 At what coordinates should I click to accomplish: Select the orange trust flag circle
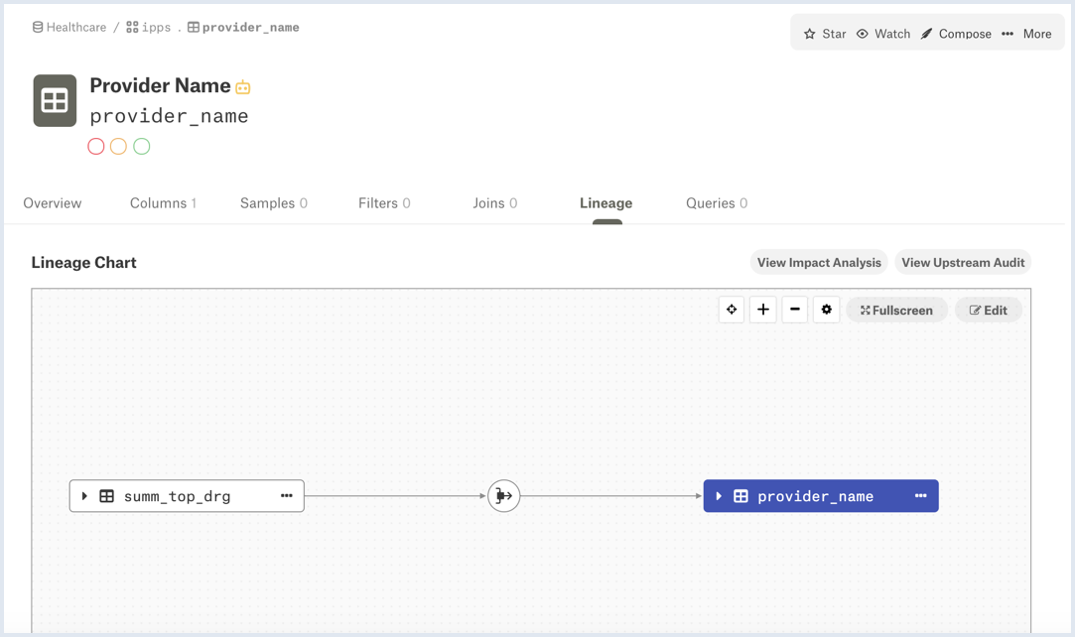point(119,146)
